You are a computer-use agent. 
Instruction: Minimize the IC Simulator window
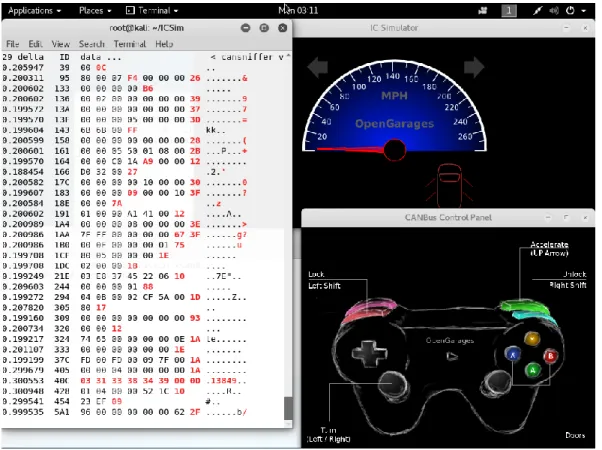pyautogui.click(x=567, y=28)
